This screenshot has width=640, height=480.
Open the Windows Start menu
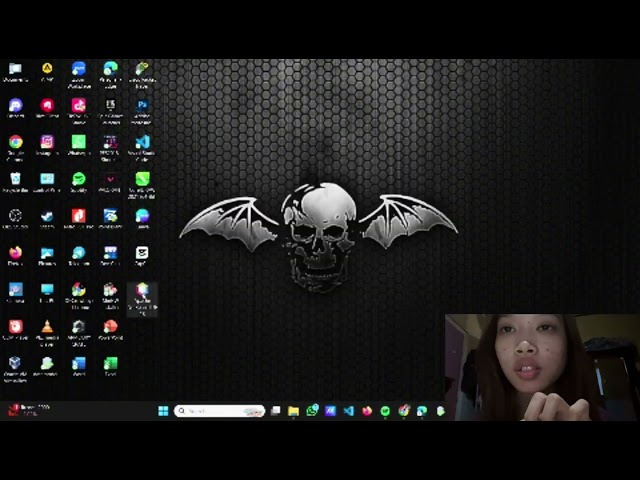click(163, 411)
